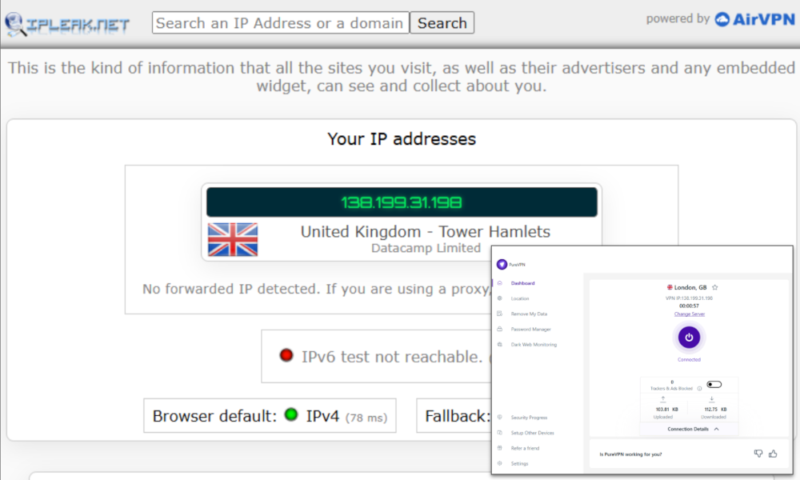Select the 00:00:57 connection timer

coord(689,306)
